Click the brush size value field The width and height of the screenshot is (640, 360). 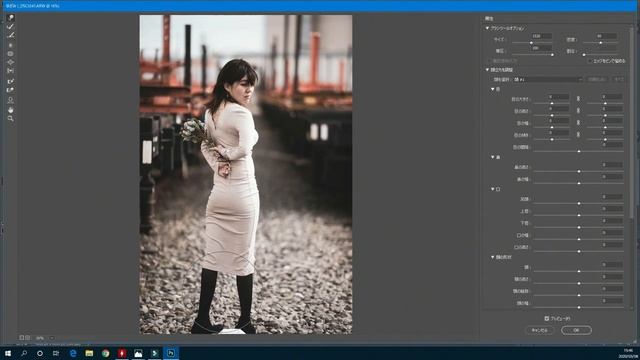click(x=541, y=36)
